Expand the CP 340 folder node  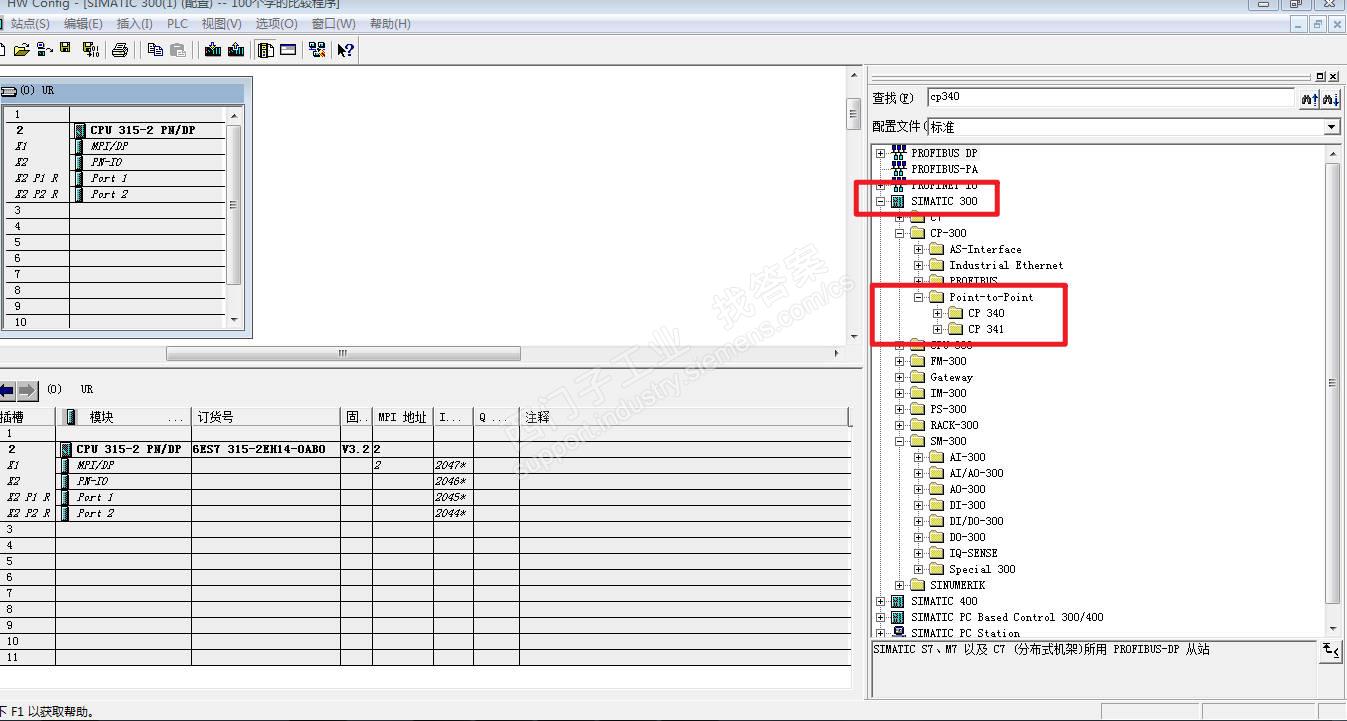click(937, 313)
